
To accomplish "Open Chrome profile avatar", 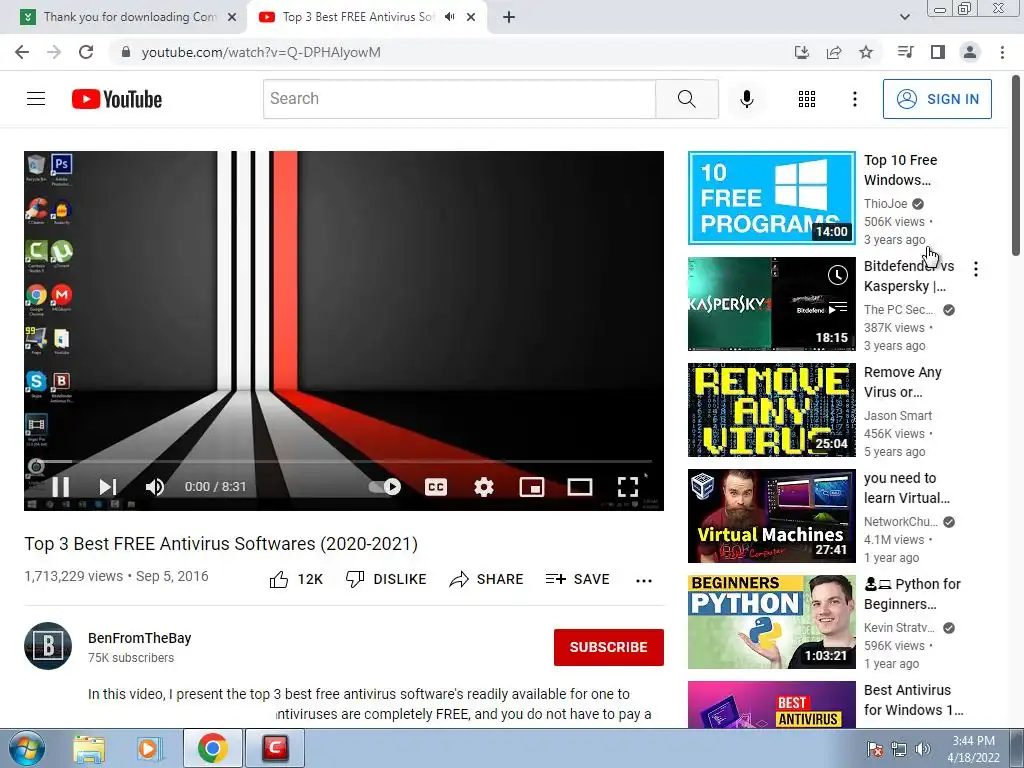I will click(x=970, y=52).
